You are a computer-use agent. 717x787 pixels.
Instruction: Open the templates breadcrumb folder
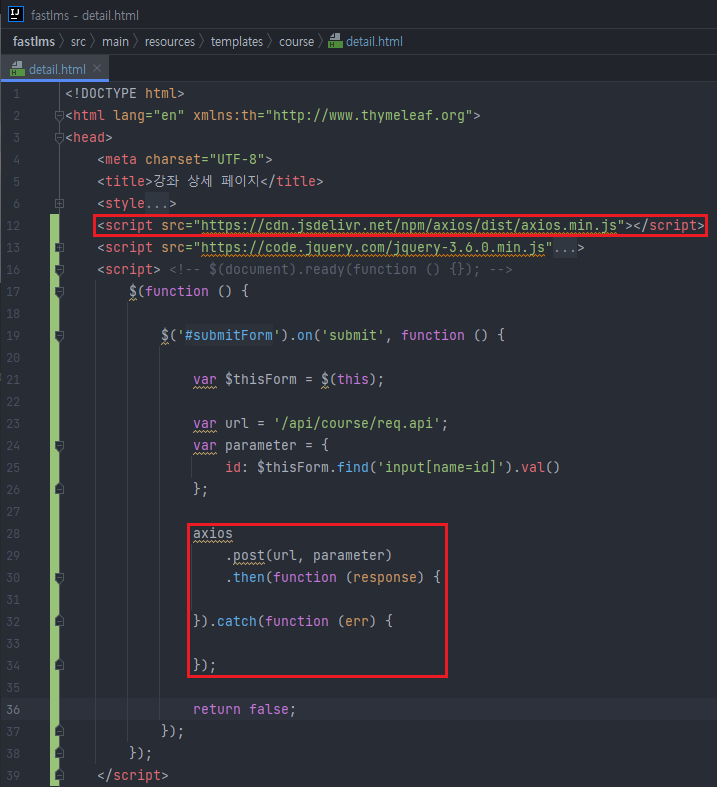[x=237, y=42]
